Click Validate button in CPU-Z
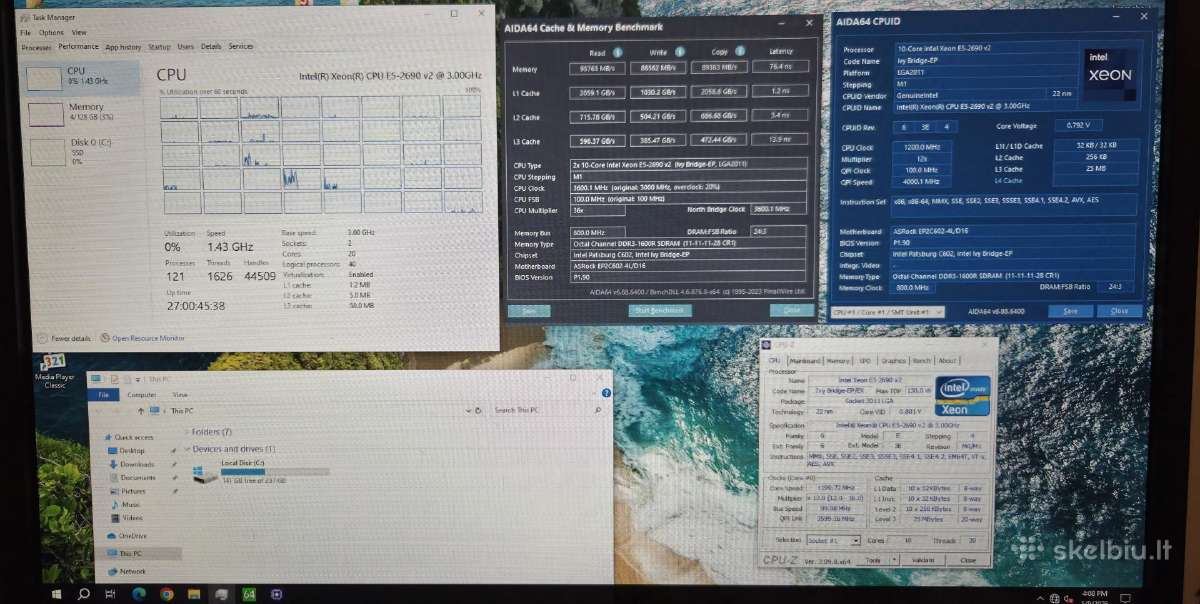This screenshot has height=604, width=1200. tap(923, 561)
